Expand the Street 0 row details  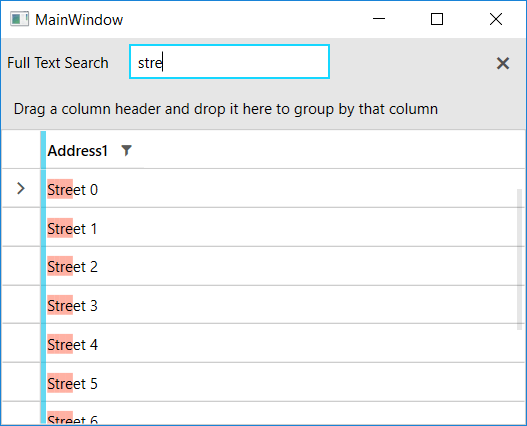coord(21,189)
